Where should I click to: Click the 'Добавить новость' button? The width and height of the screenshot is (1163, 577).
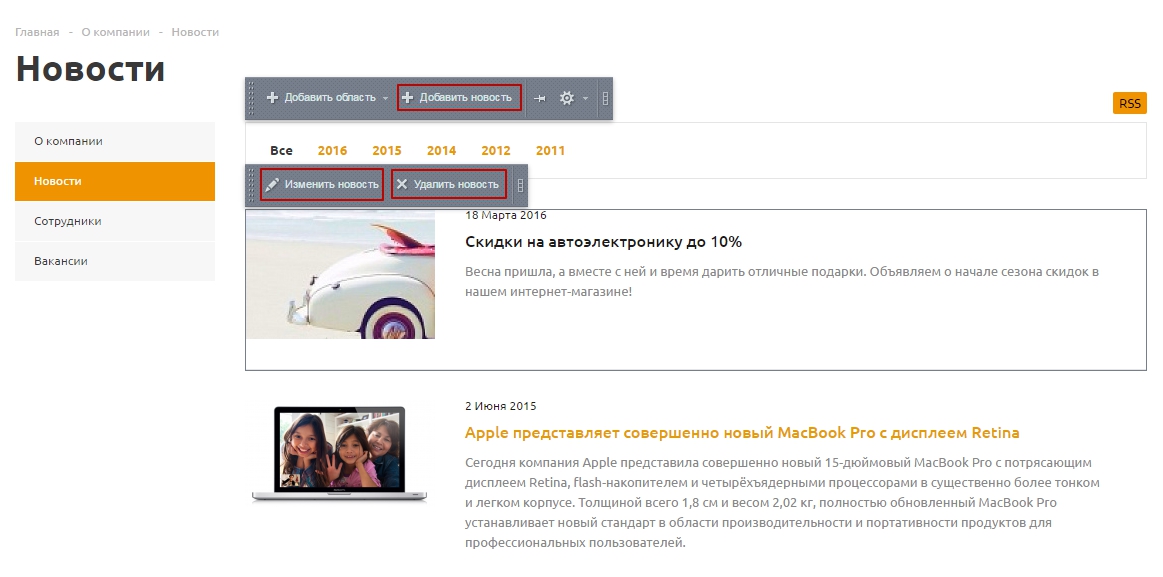459,98
